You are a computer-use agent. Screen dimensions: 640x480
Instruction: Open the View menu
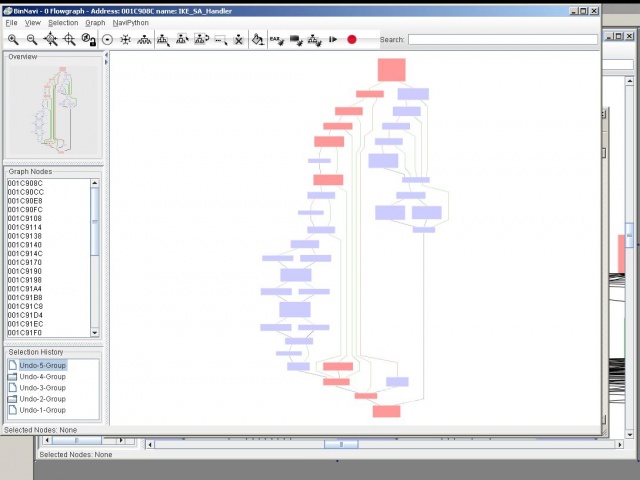click(x=33, y=23)
